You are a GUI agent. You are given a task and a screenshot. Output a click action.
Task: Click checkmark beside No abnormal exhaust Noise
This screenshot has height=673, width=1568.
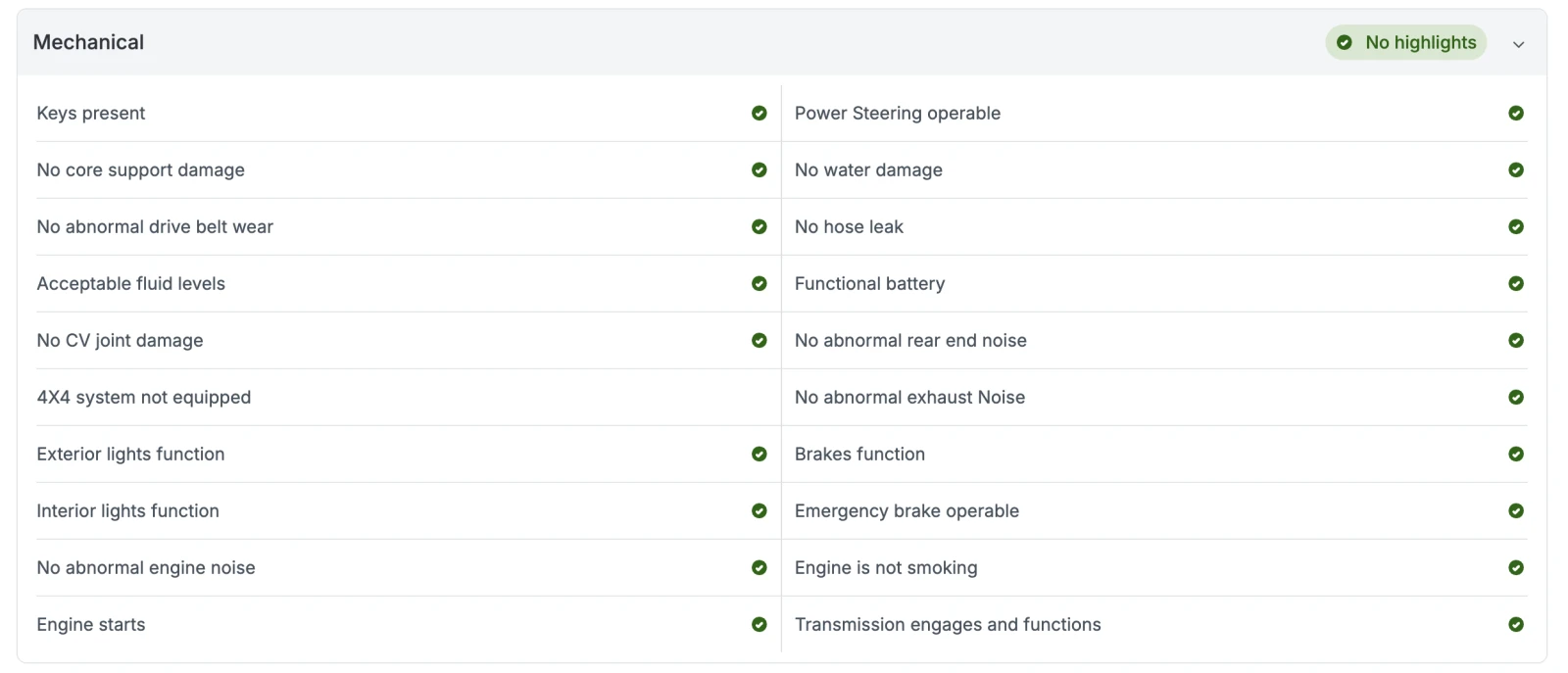coord(1515,398)
